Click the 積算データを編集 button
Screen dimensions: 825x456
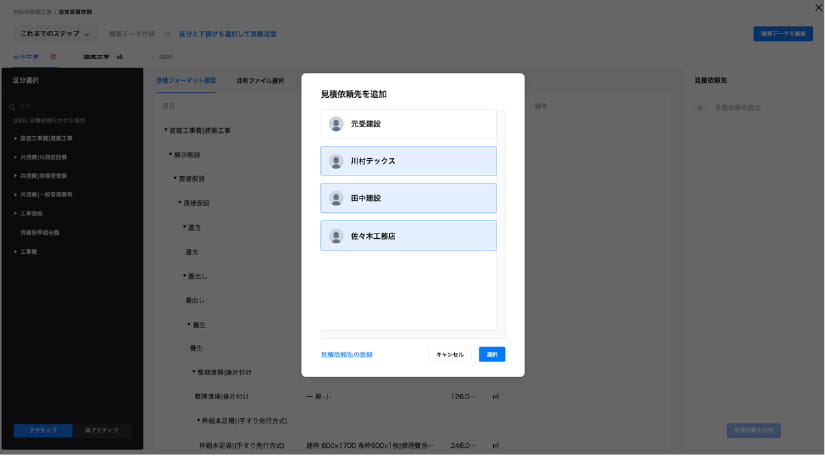point(782,34)
